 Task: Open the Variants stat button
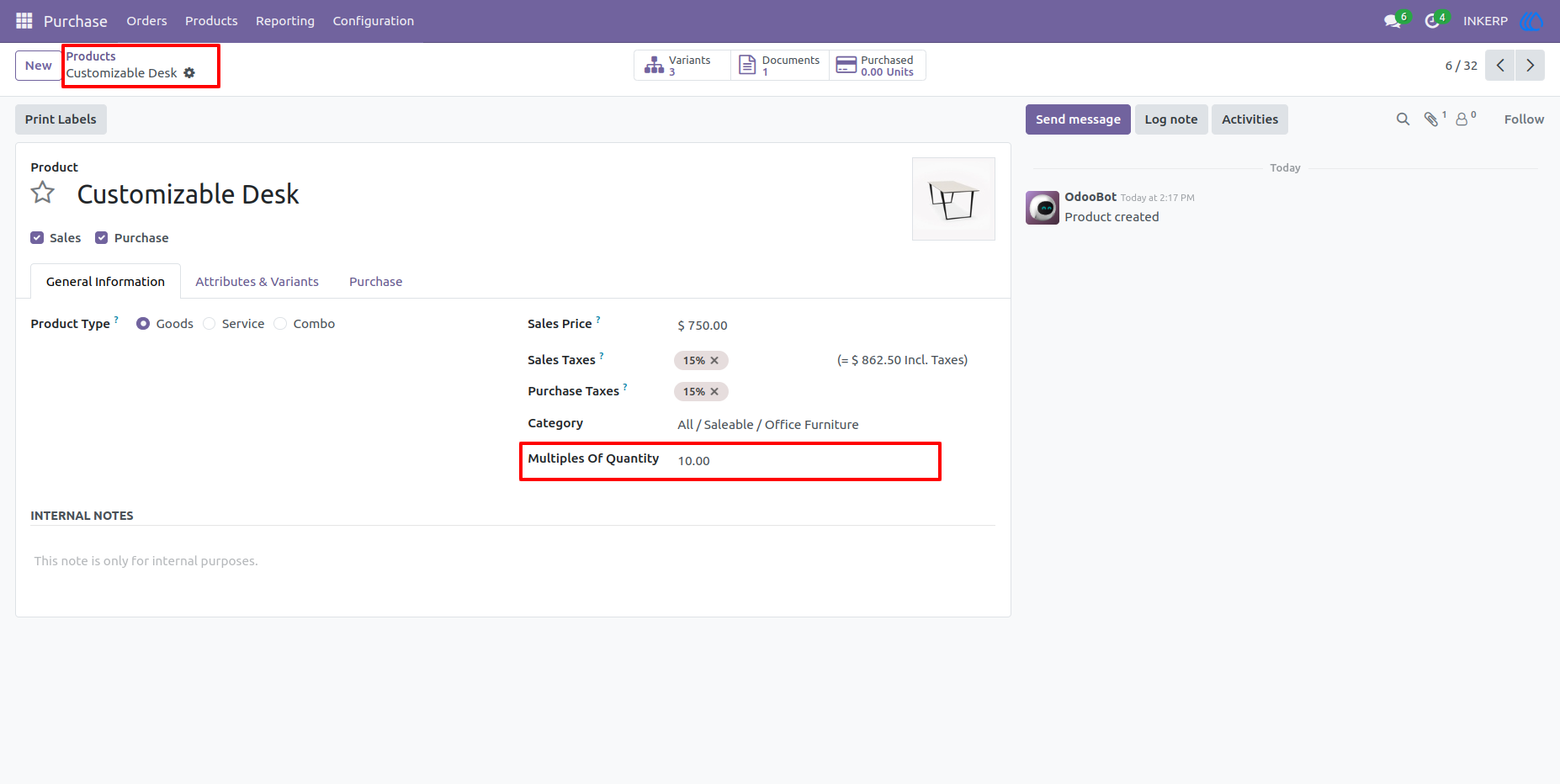point(682,66)
